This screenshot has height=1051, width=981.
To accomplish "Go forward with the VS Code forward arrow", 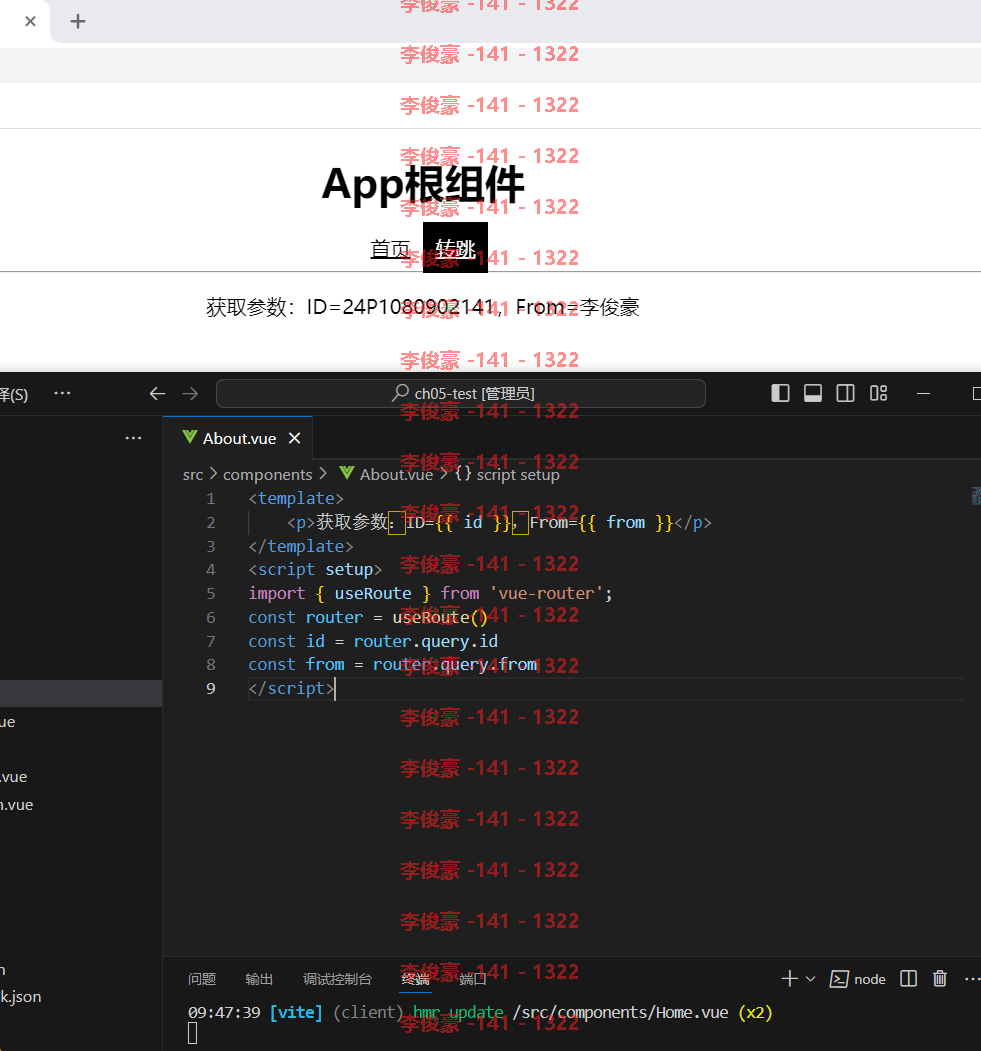I will click(190, 393).
